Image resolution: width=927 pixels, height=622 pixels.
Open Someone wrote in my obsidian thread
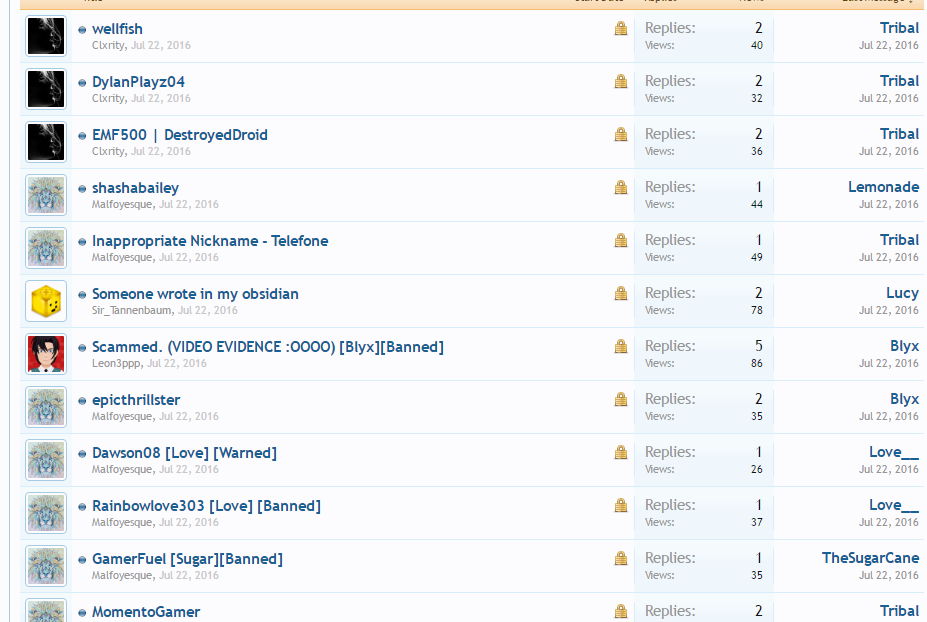195,294
